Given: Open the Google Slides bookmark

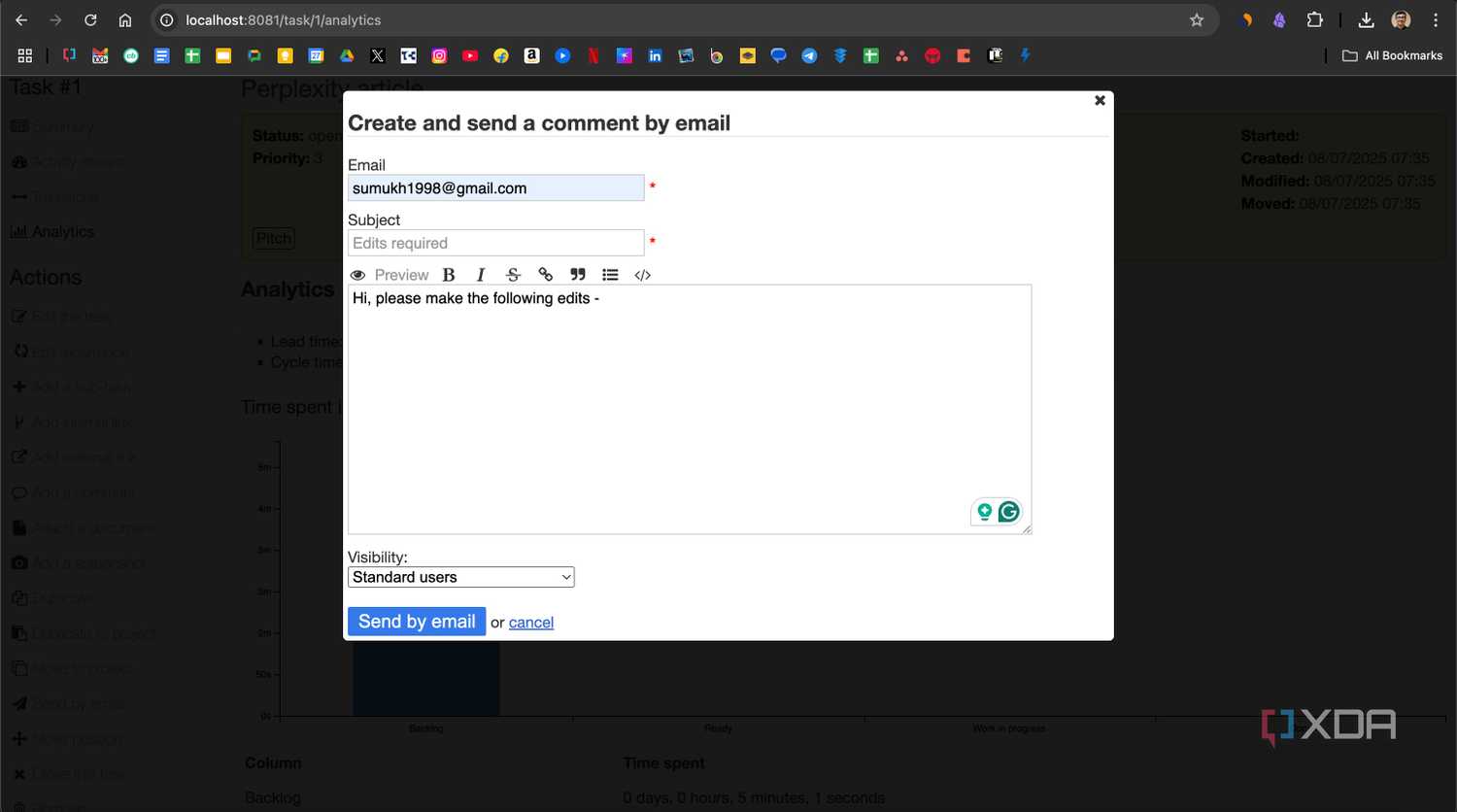Looking at the screenshot, I should point(223,55).
